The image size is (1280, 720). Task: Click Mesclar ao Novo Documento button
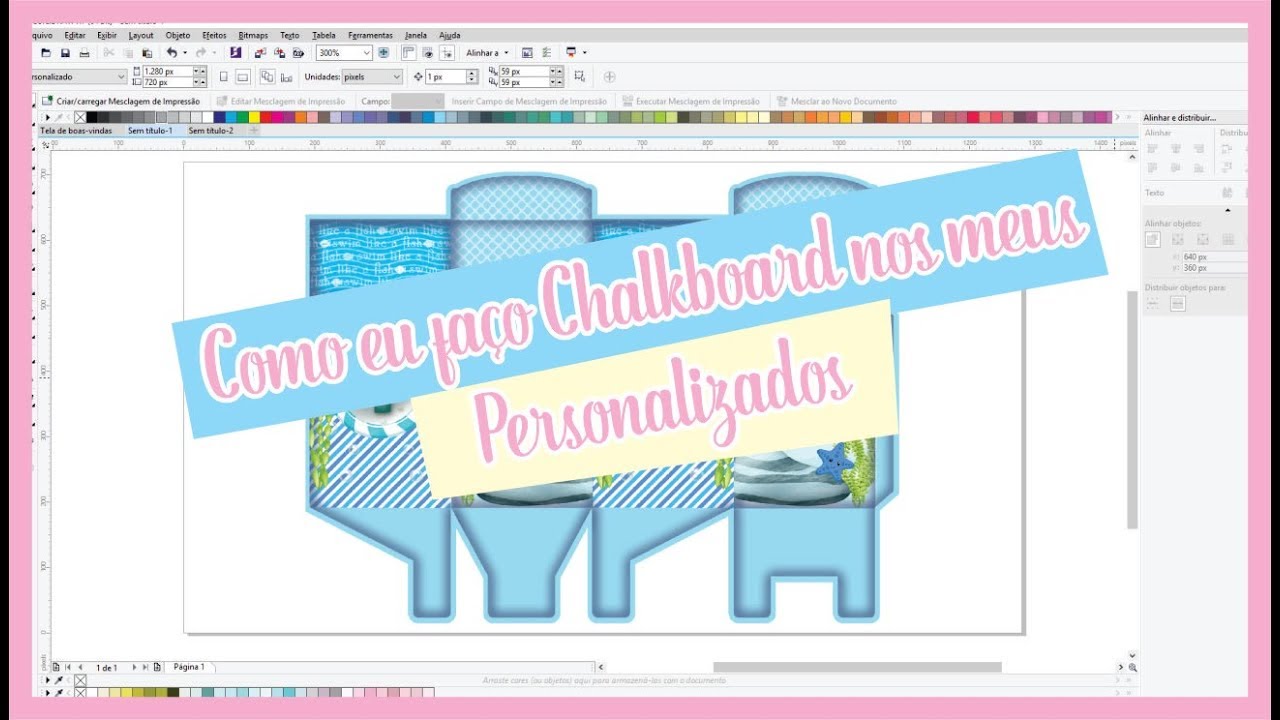coord(837,101)
